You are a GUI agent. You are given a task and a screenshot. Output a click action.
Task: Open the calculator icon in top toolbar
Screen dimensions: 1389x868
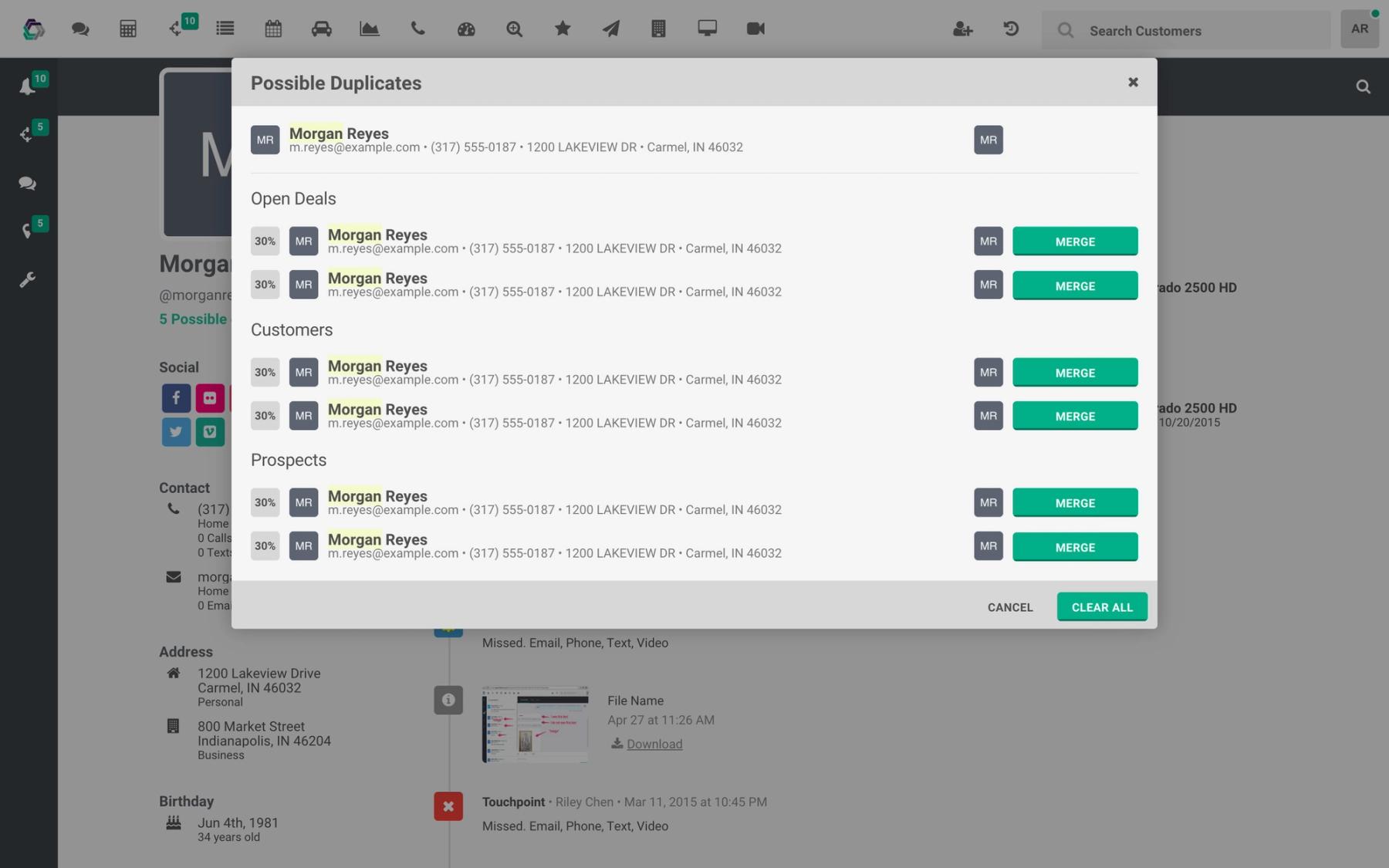pyautogui.click(x=128, y=29)
